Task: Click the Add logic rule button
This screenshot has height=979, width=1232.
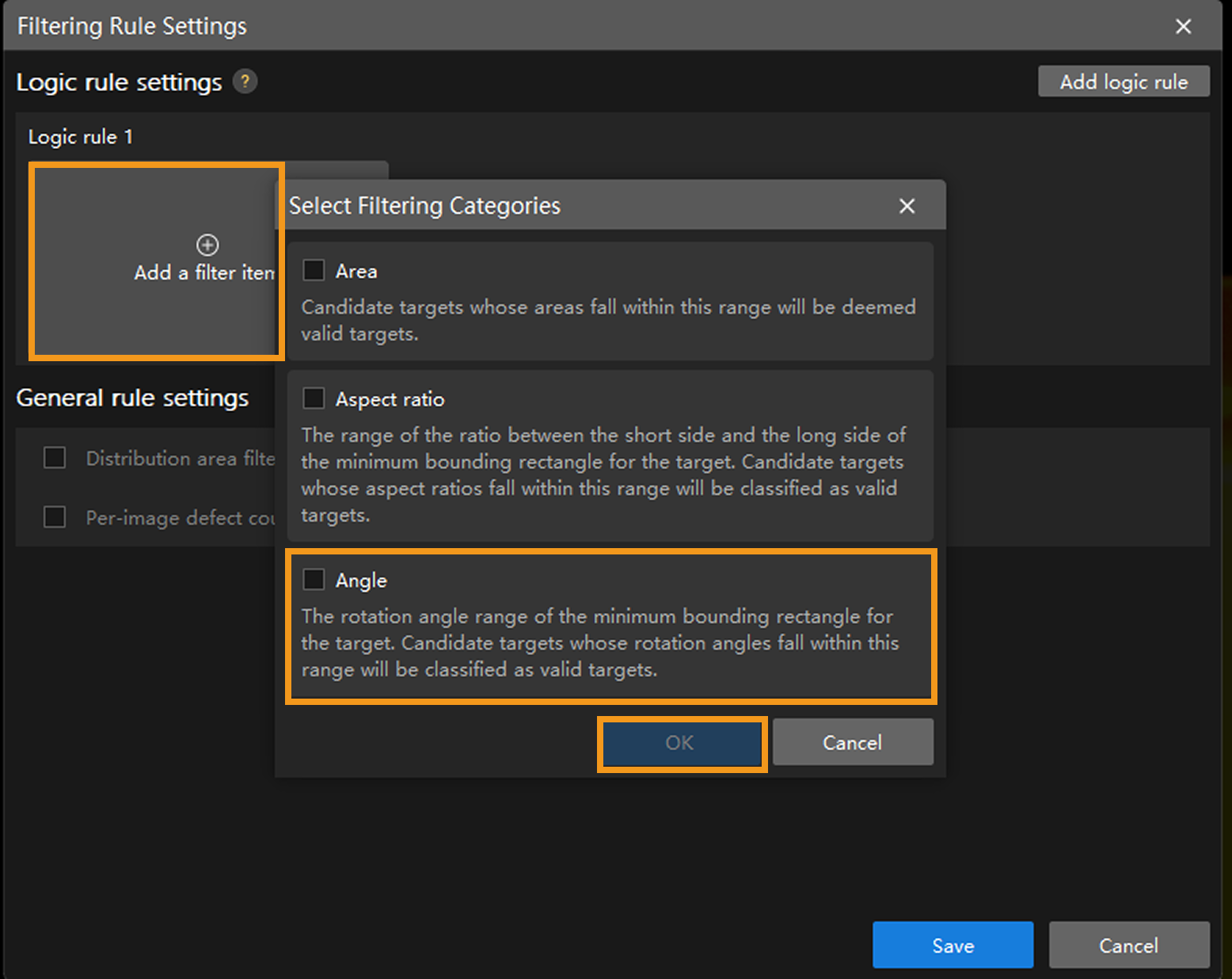Action: point(1123,82)
